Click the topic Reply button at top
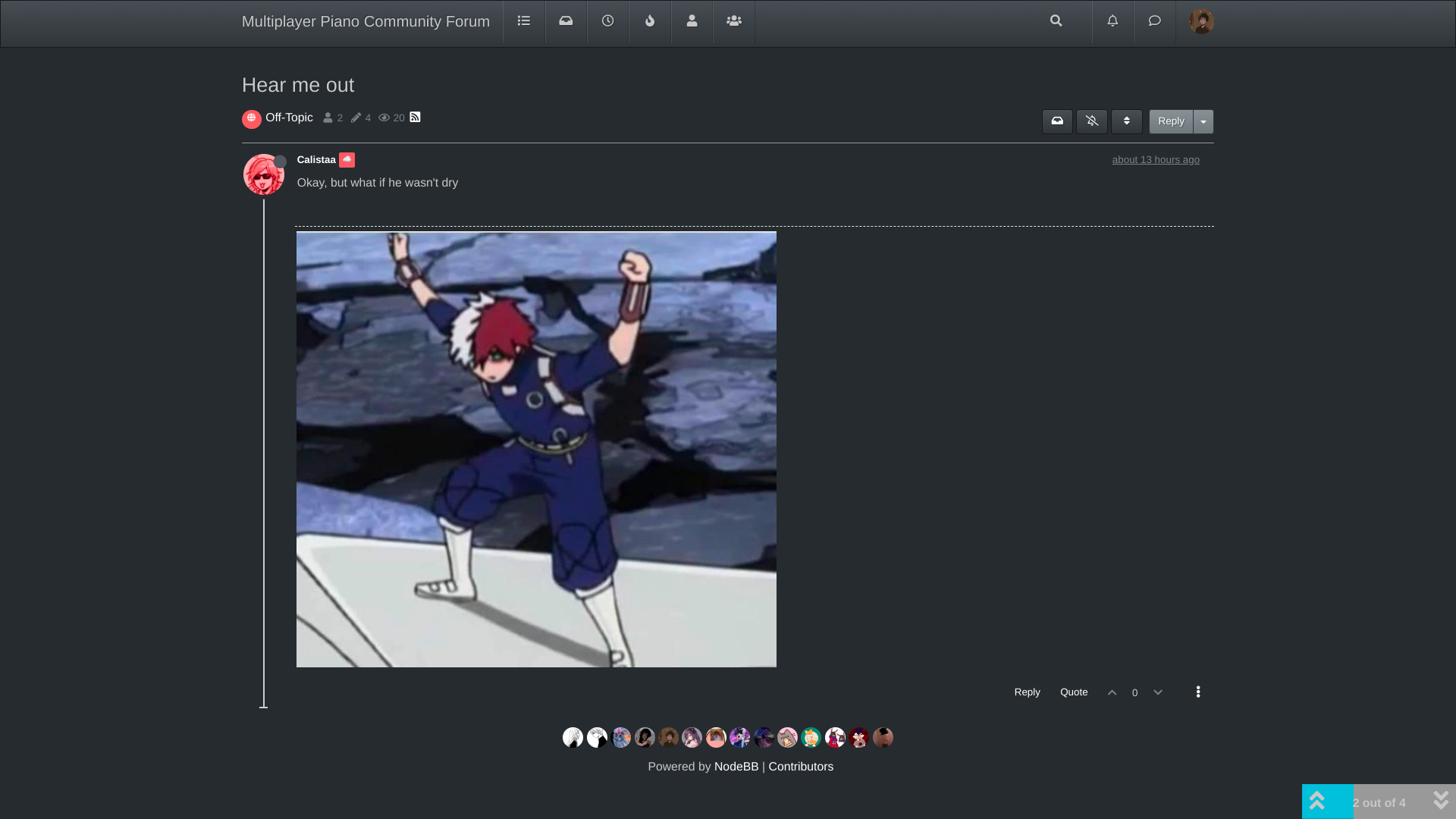Screen dimensions: 1456x819 (x=1171, y=121)
